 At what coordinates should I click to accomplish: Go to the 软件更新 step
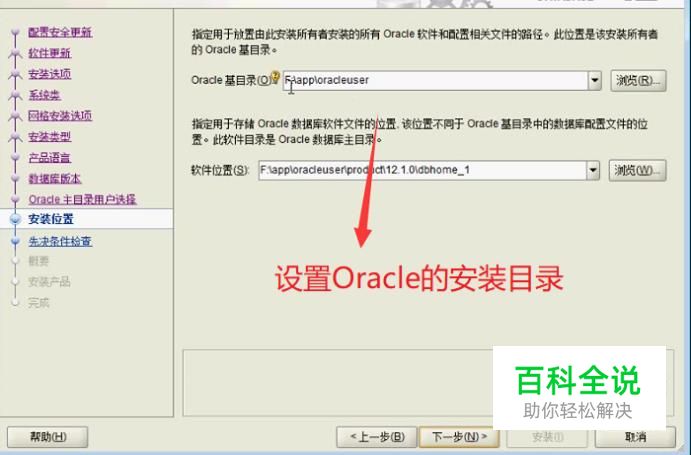point(49,53)
